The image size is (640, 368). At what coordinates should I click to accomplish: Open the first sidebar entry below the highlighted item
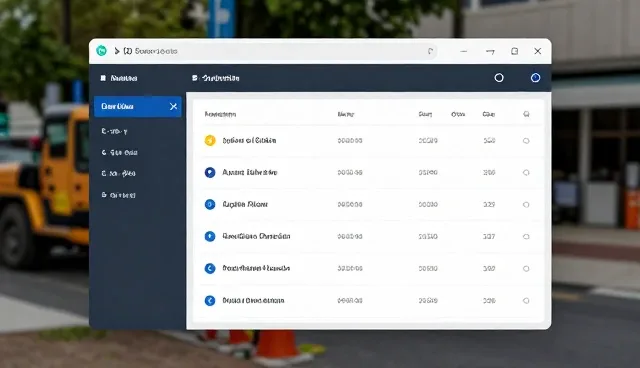[x=114, y=131]
